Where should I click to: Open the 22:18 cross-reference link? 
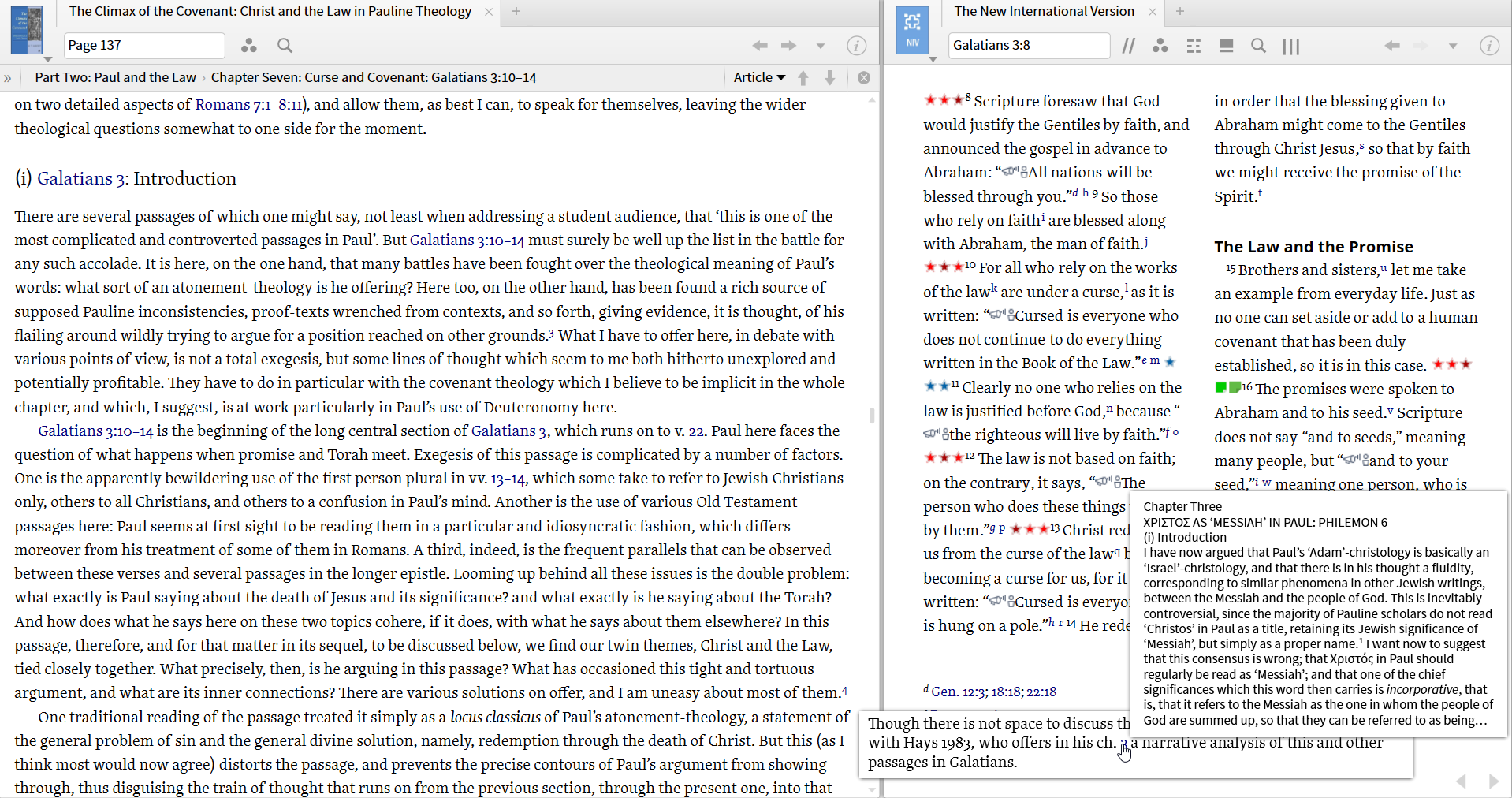(x=1041, y=692)
